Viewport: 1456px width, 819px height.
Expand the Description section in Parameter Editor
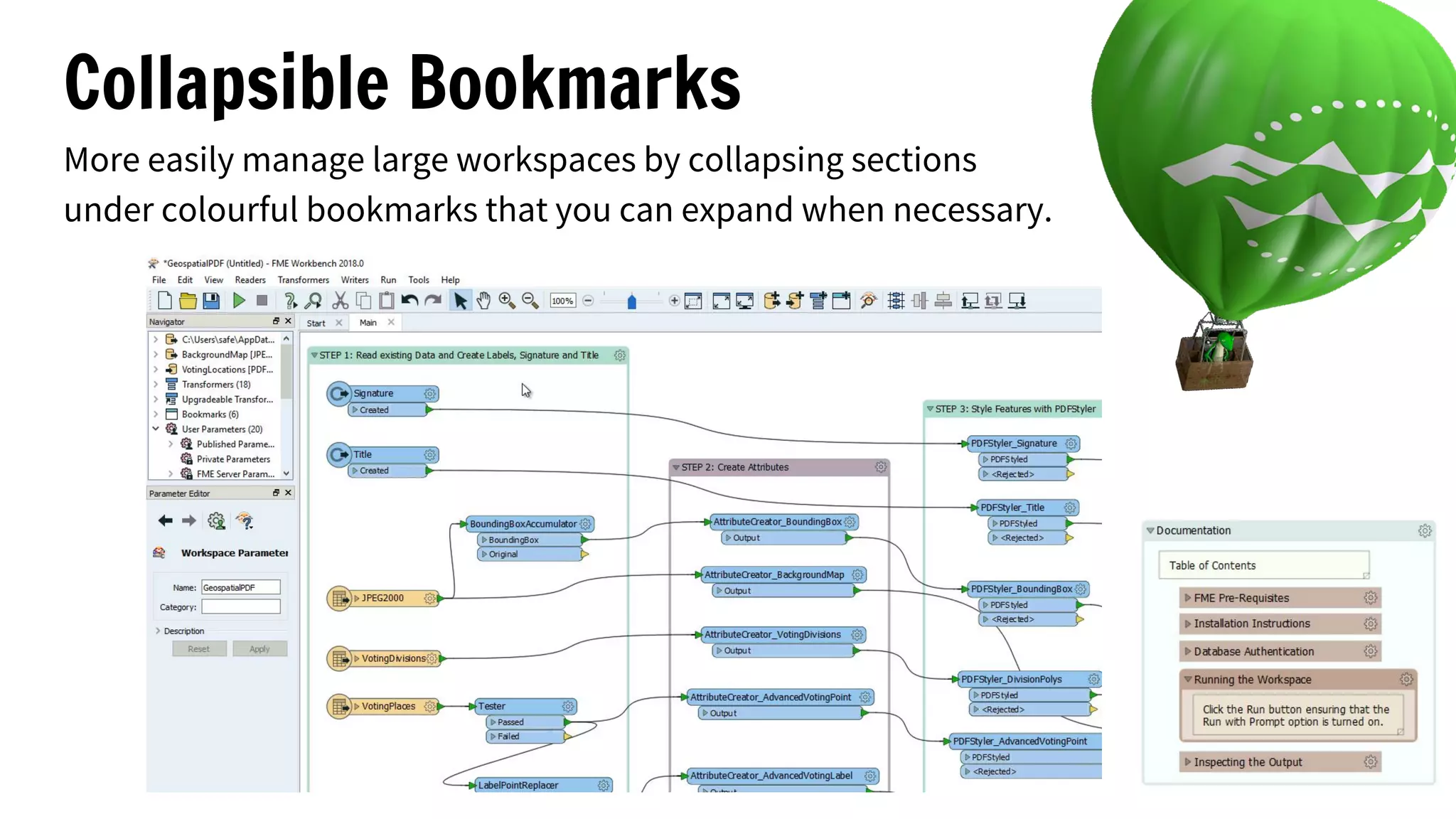[x=157, y=631]
